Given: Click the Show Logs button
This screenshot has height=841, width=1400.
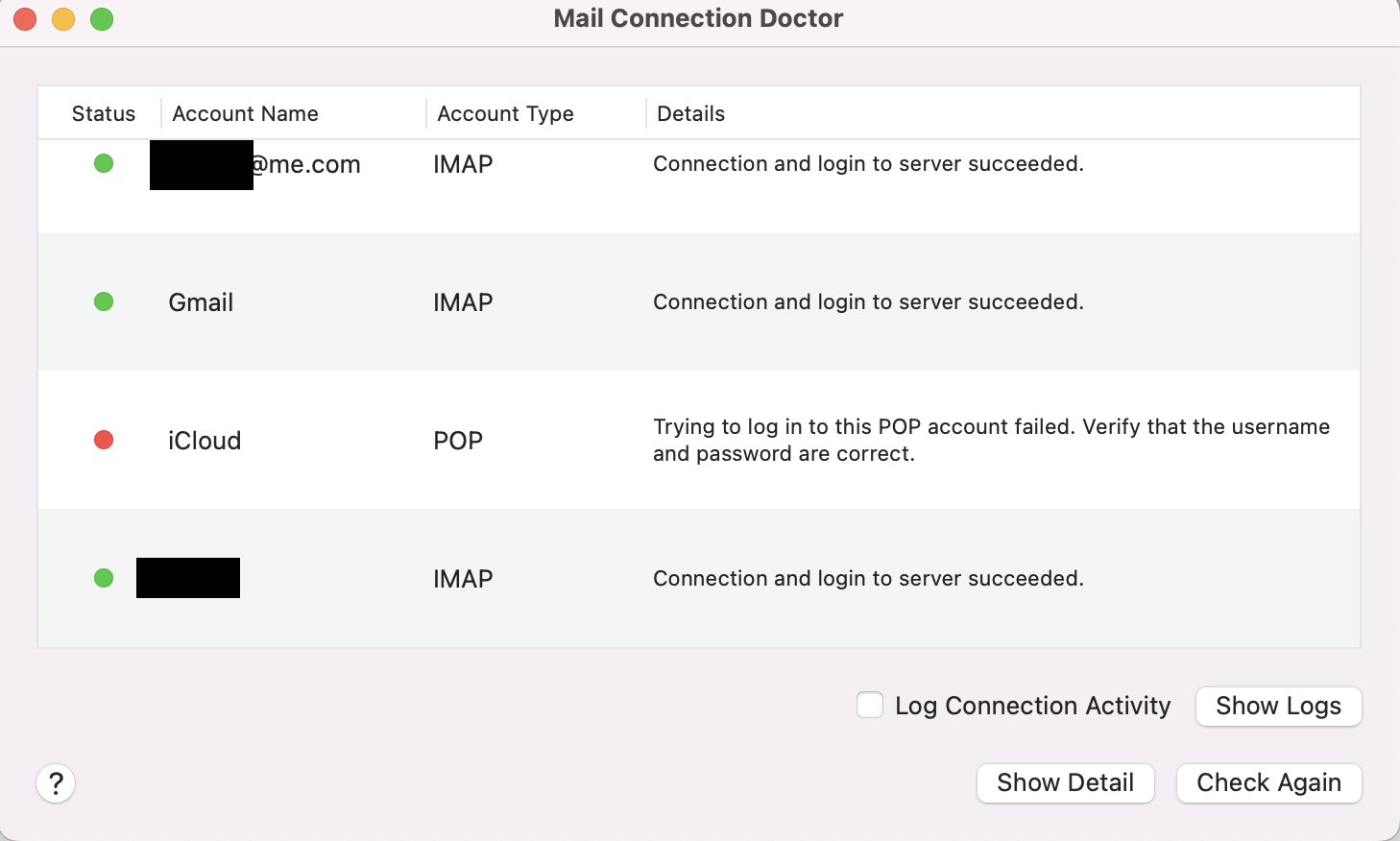Looking at the screenshot, I should pyautogui.click(x=1278, y=707).
